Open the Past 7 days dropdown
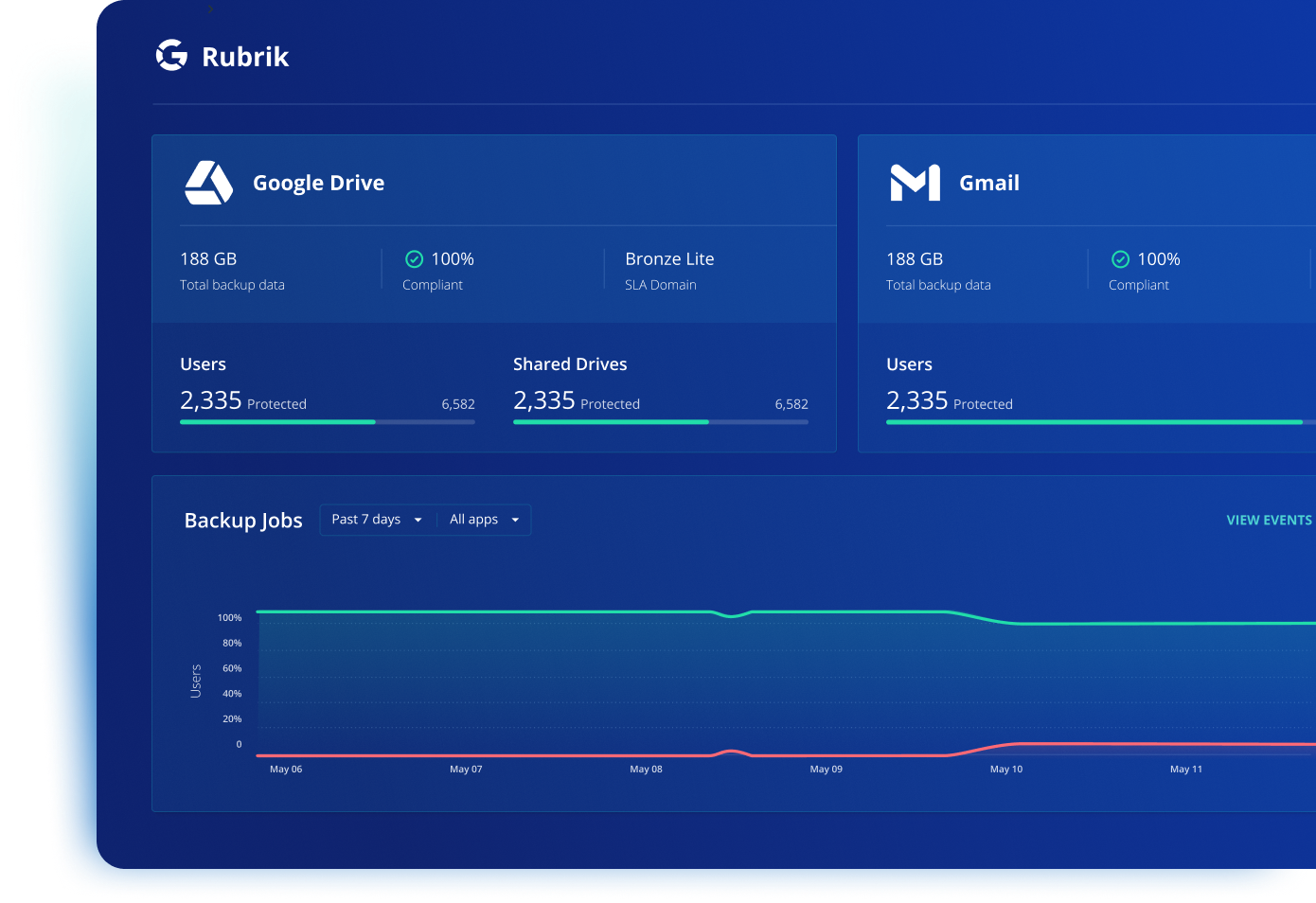Screen dimensions: 1316x903 tap(377, 520)
